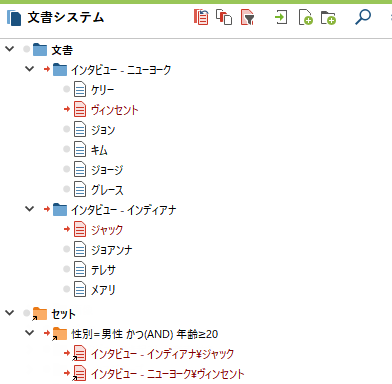This screenshot has height=384, width=392.
Task: Click the インタビュー - ニューヨーク folder icon
Action: [60, 70]
